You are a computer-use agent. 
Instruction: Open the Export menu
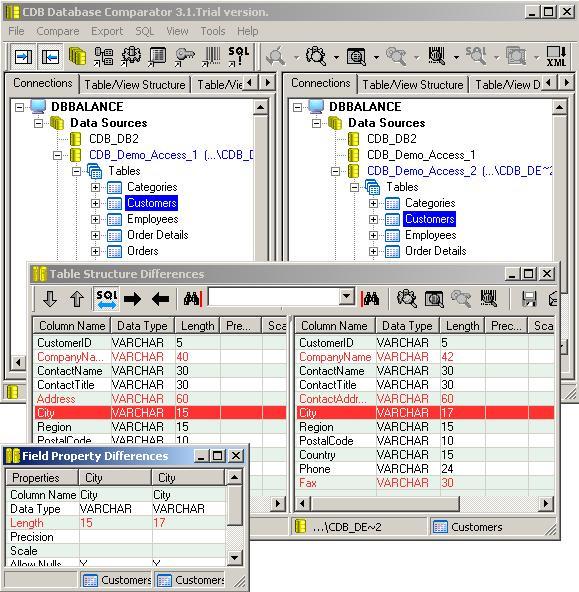point(107,31)
